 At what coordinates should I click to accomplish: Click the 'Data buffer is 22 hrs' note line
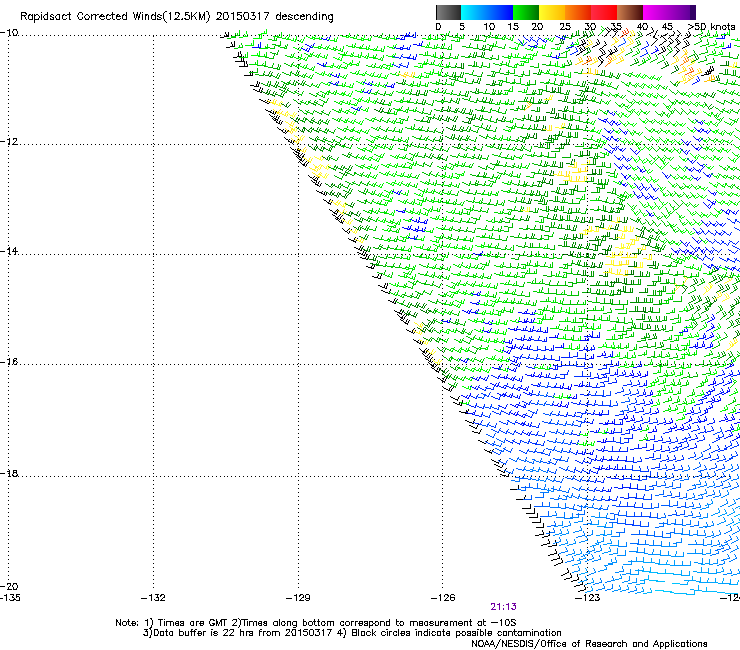click(352, 633)
